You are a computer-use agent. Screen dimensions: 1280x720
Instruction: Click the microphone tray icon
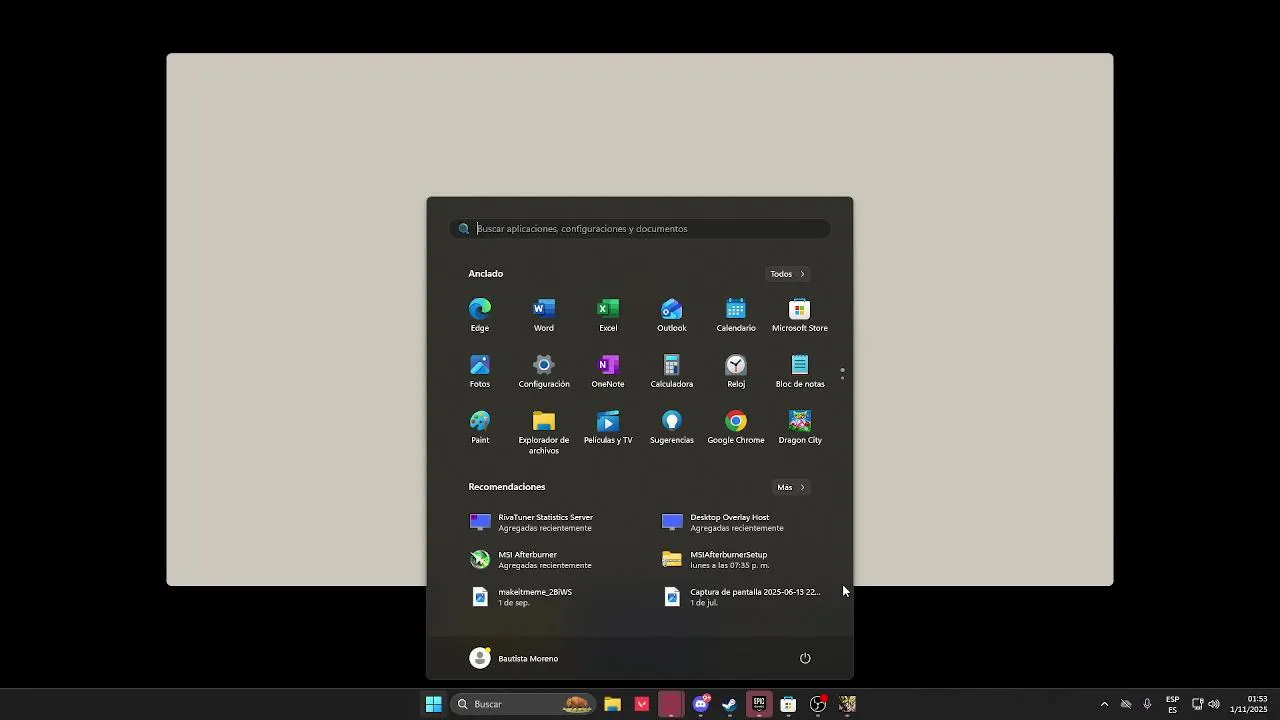1147,704
